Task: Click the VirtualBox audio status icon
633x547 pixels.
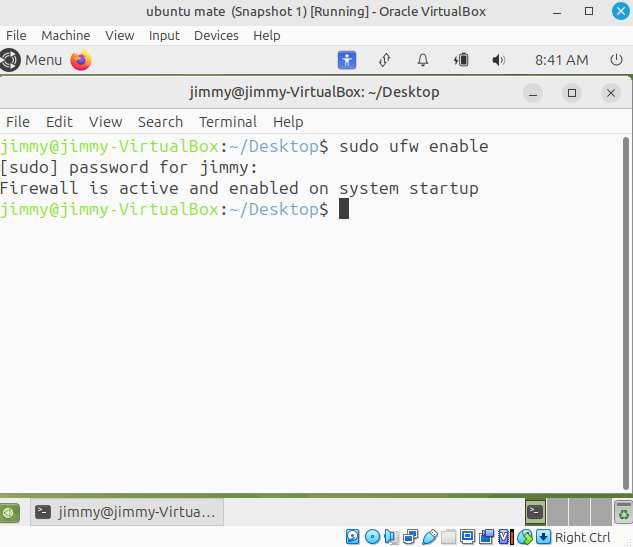Action: click(x=392, y=537)
